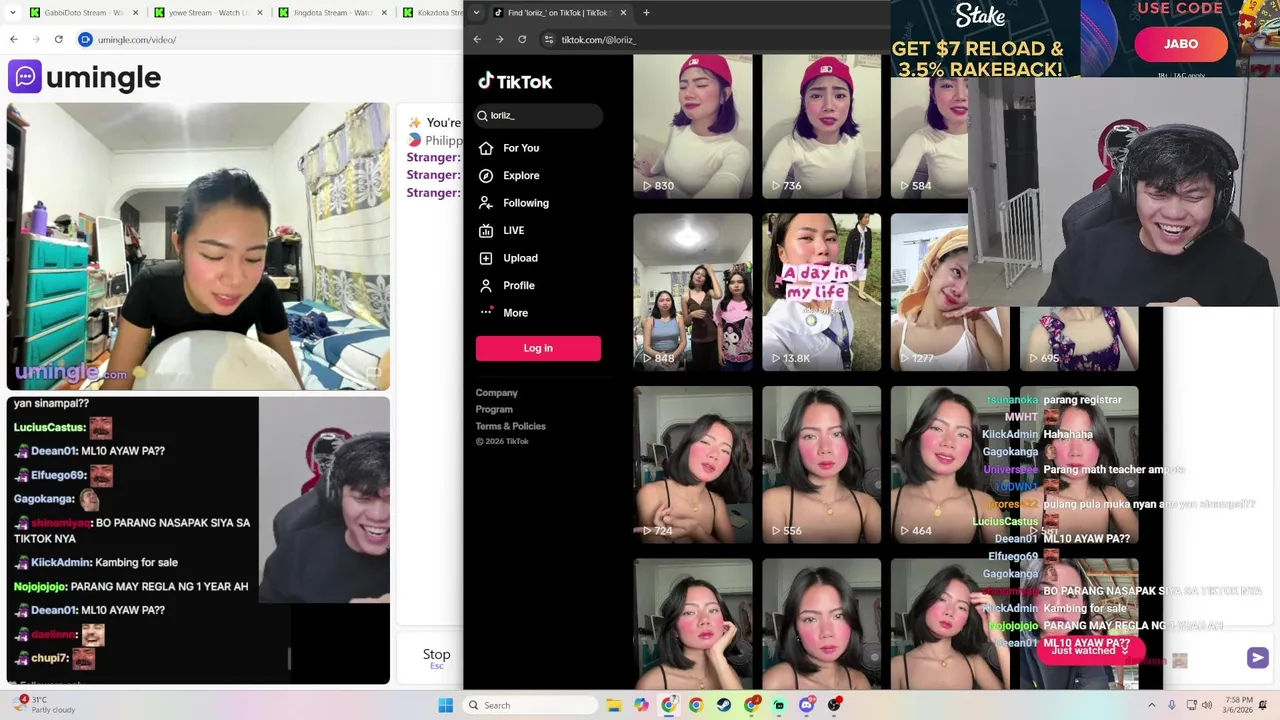1280x720 pixels.
Task: Go back in the TikTok browser window
Action: (477, 39)
